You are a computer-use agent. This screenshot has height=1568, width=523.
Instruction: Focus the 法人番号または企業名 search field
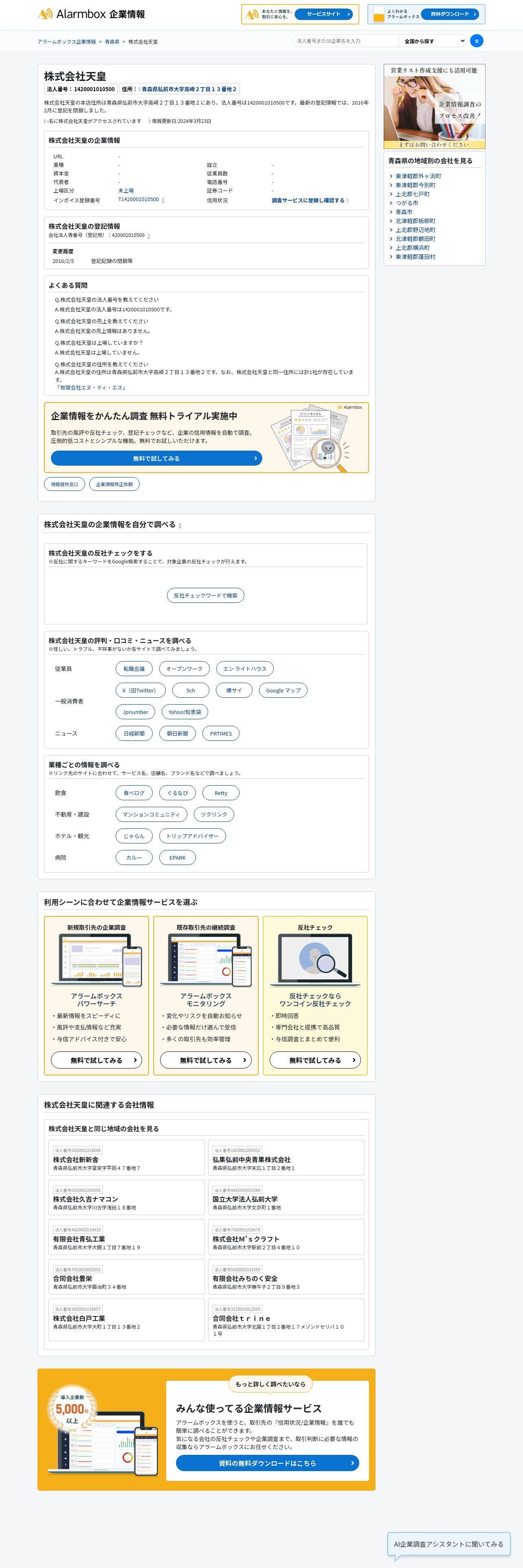(x=346, y=41)
